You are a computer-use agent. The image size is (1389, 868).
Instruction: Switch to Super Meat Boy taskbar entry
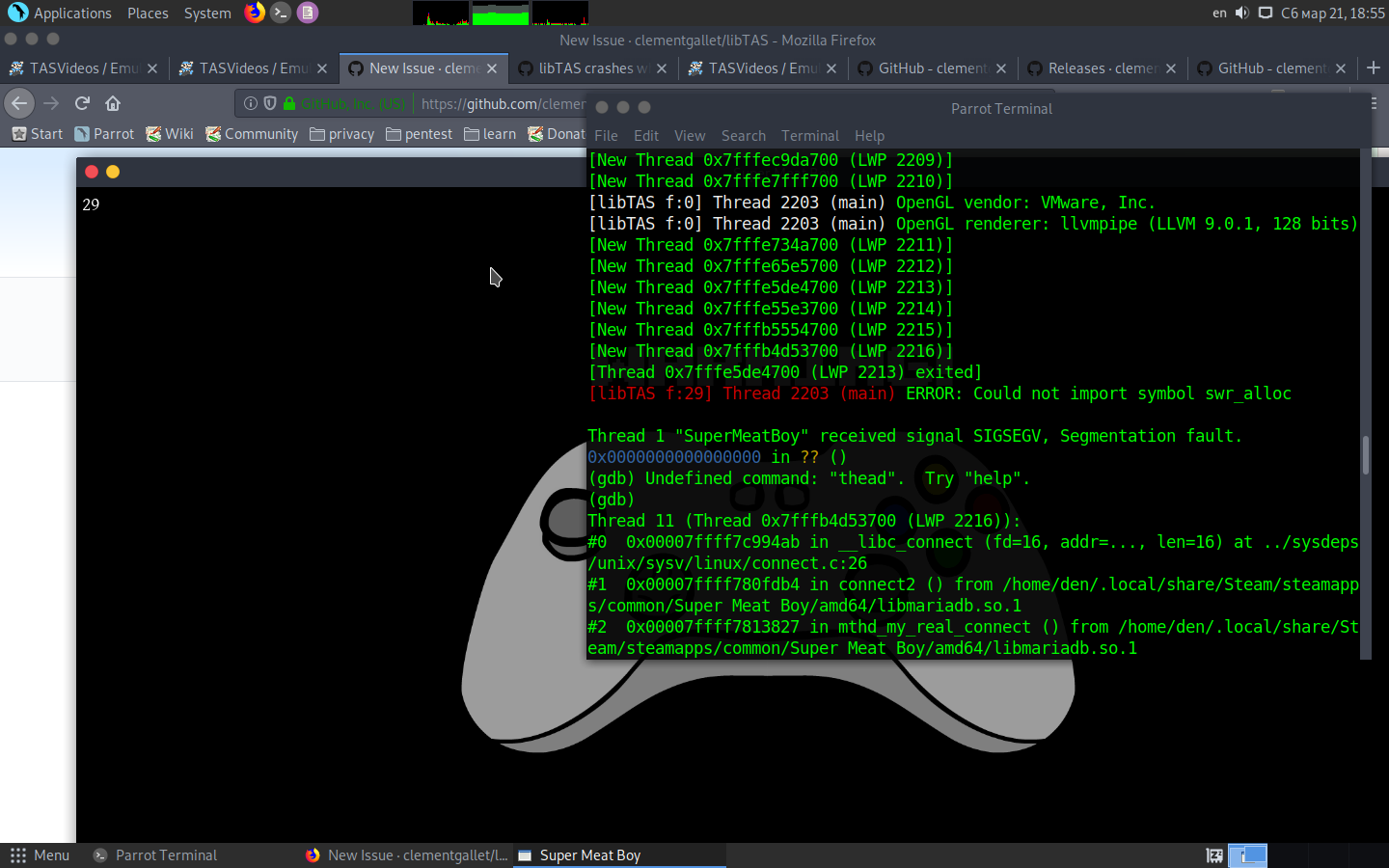[x=619, y=855]
